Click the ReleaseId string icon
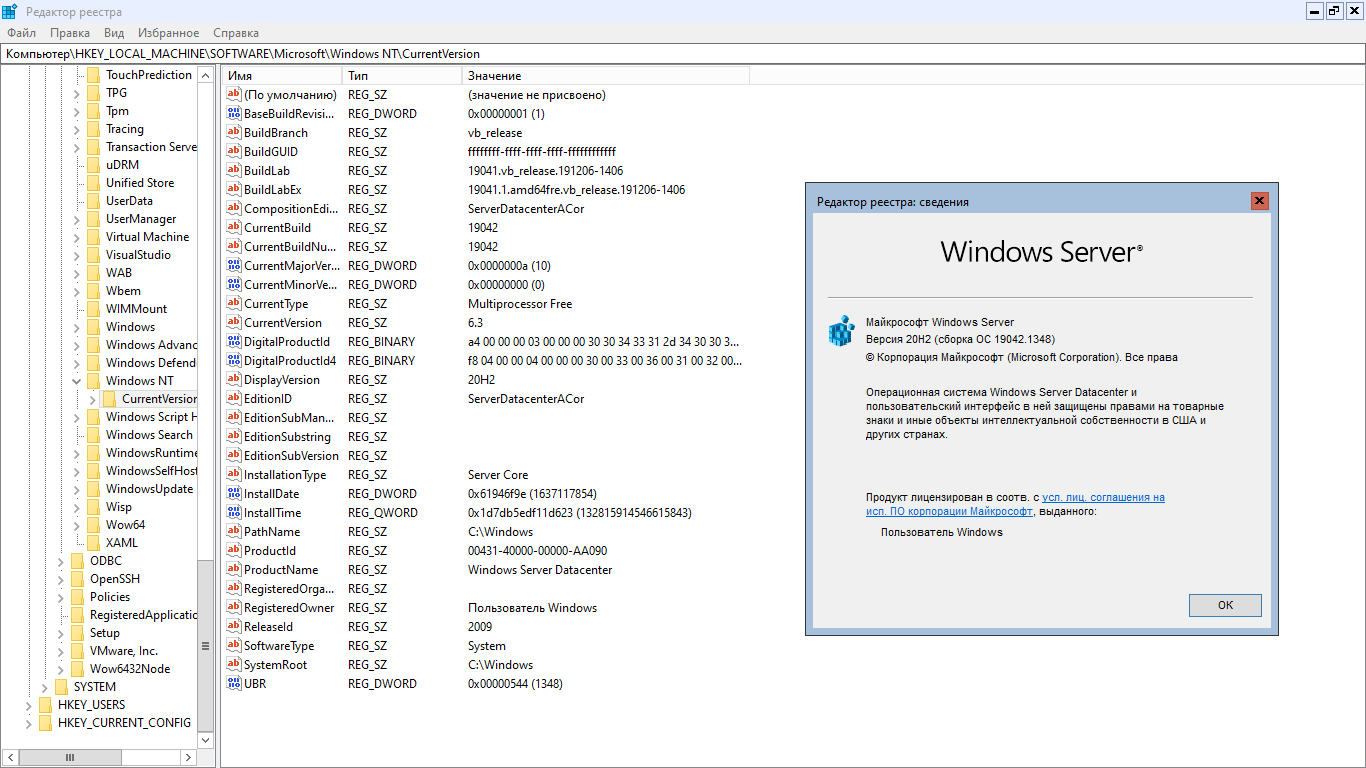Image resolution: width=1366 pixels, height=768 pixels. (234, 627)
